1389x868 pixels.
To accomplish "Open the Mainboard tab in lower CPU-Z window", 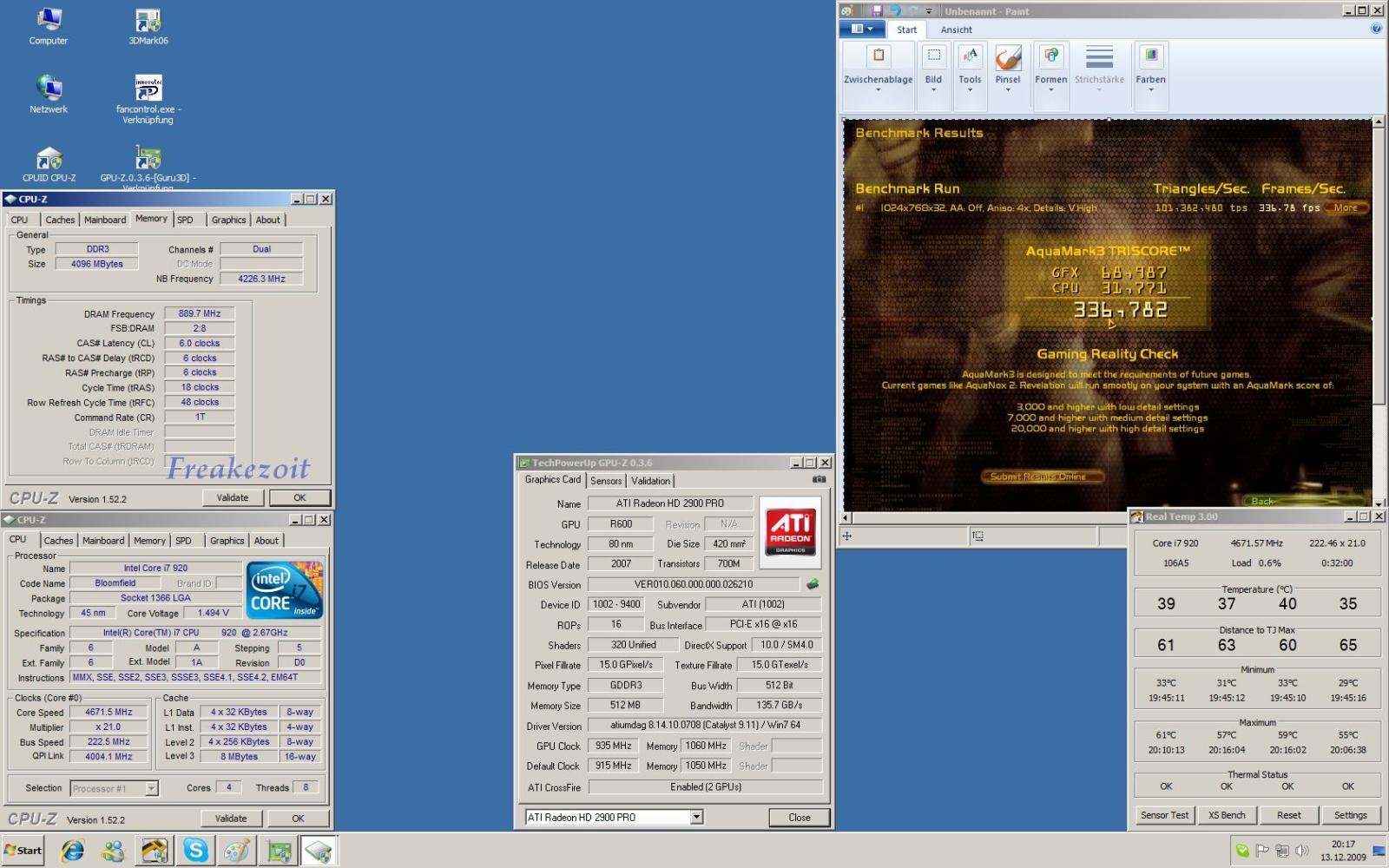I will pos(103,541).
